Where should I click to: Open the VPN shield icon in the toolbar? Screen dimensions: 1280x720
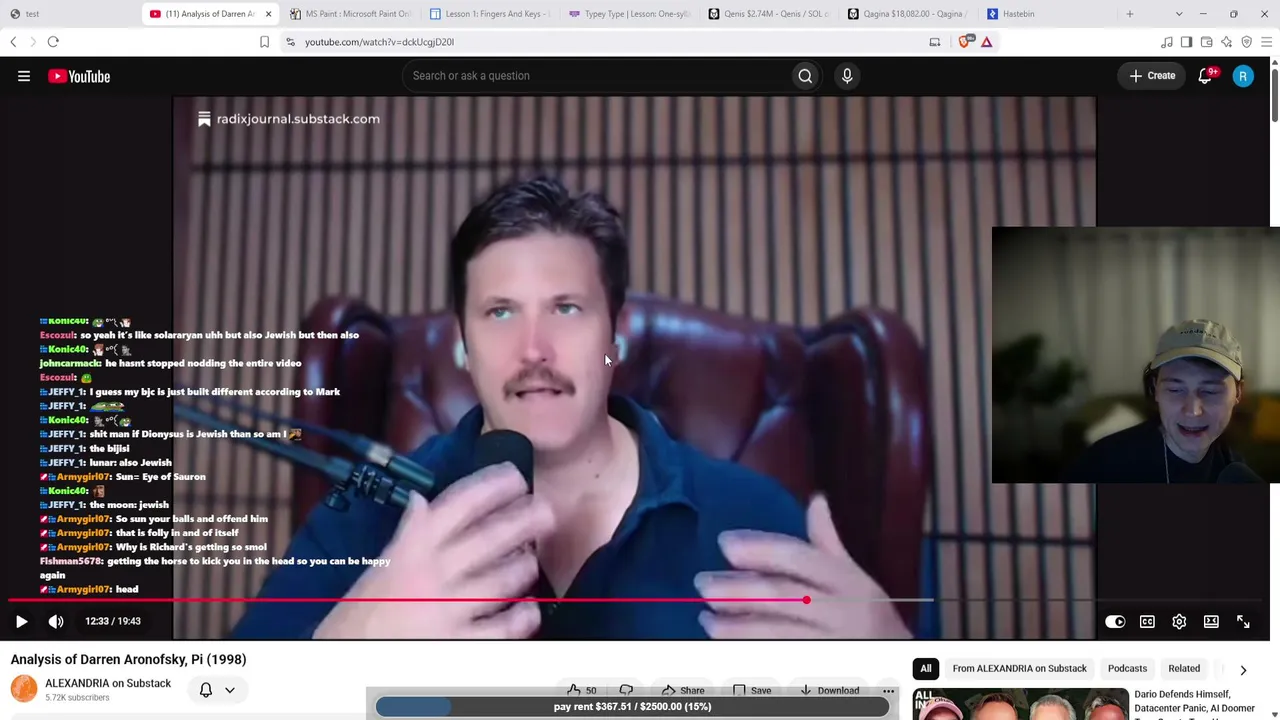pos(1246,42)
